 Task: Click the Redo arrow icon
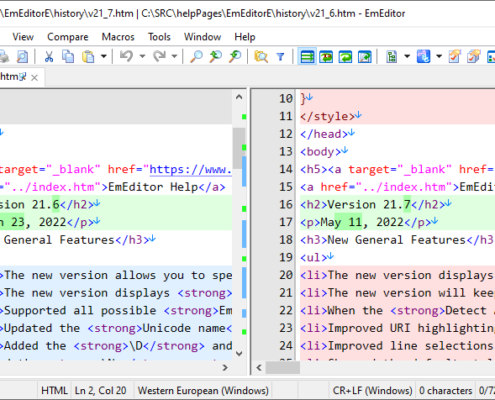coord(159,56)
